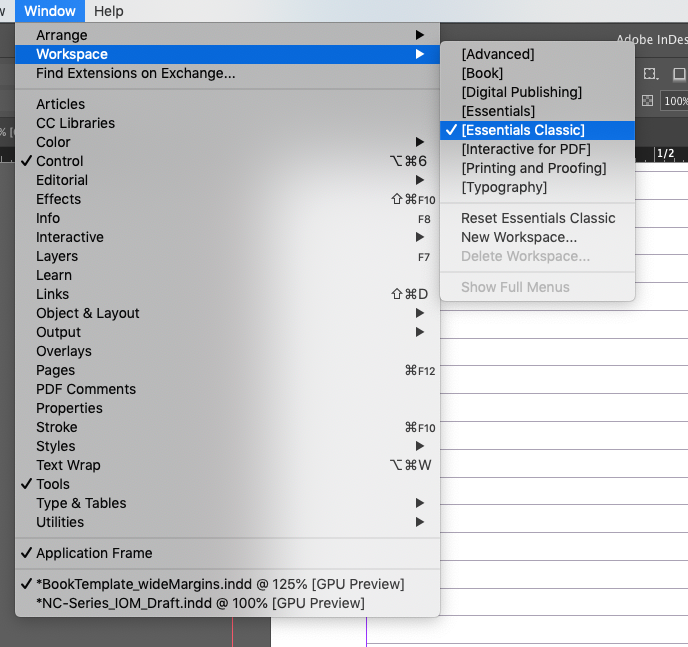688x647 pixels.
Task: Expand the Color submenu
Action: pos(227,142)
